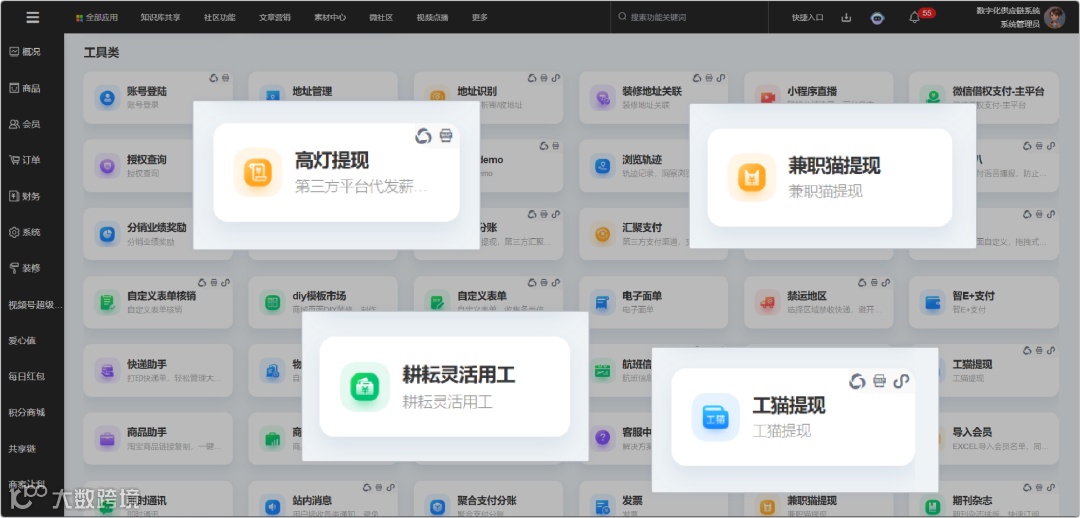The width and height of the screenshot is (1080, 518).
Task: Open the 电子面单 card icon
Action: [x=603, y=302]
